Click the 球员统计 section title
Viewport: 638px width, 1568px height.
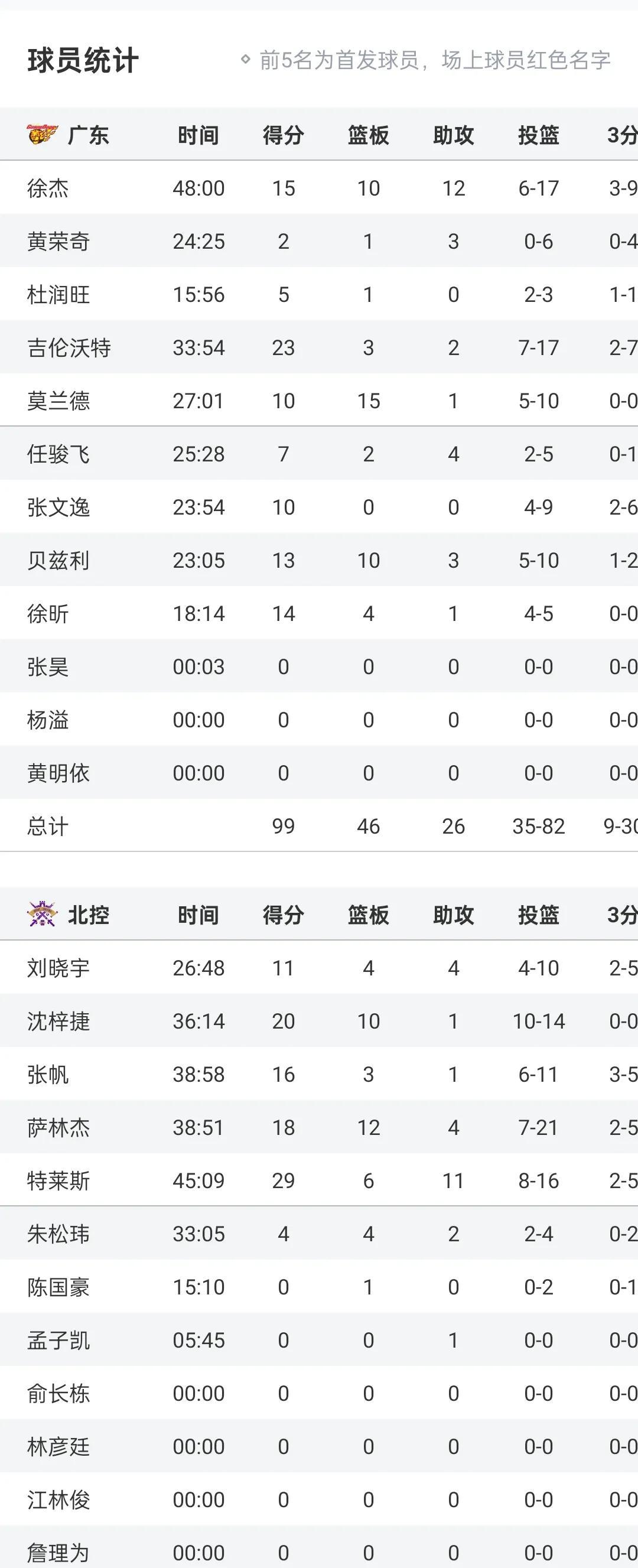83,60
